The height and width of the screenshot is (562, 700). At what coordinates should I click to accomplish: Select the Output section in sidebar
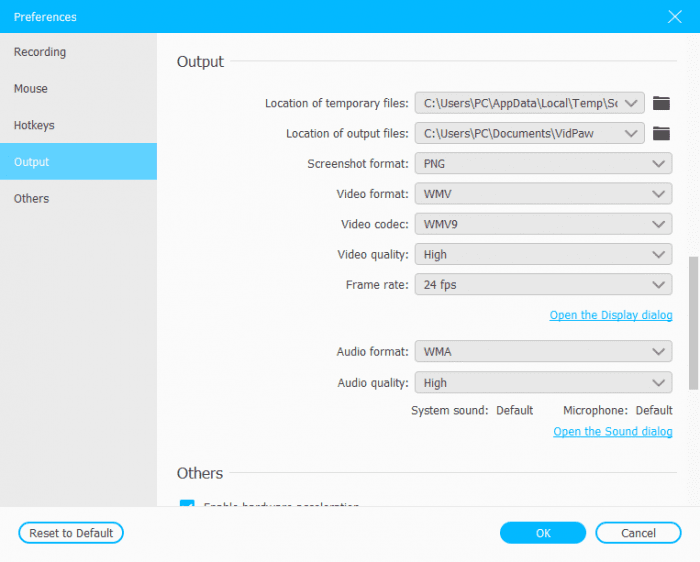[78, 162]
